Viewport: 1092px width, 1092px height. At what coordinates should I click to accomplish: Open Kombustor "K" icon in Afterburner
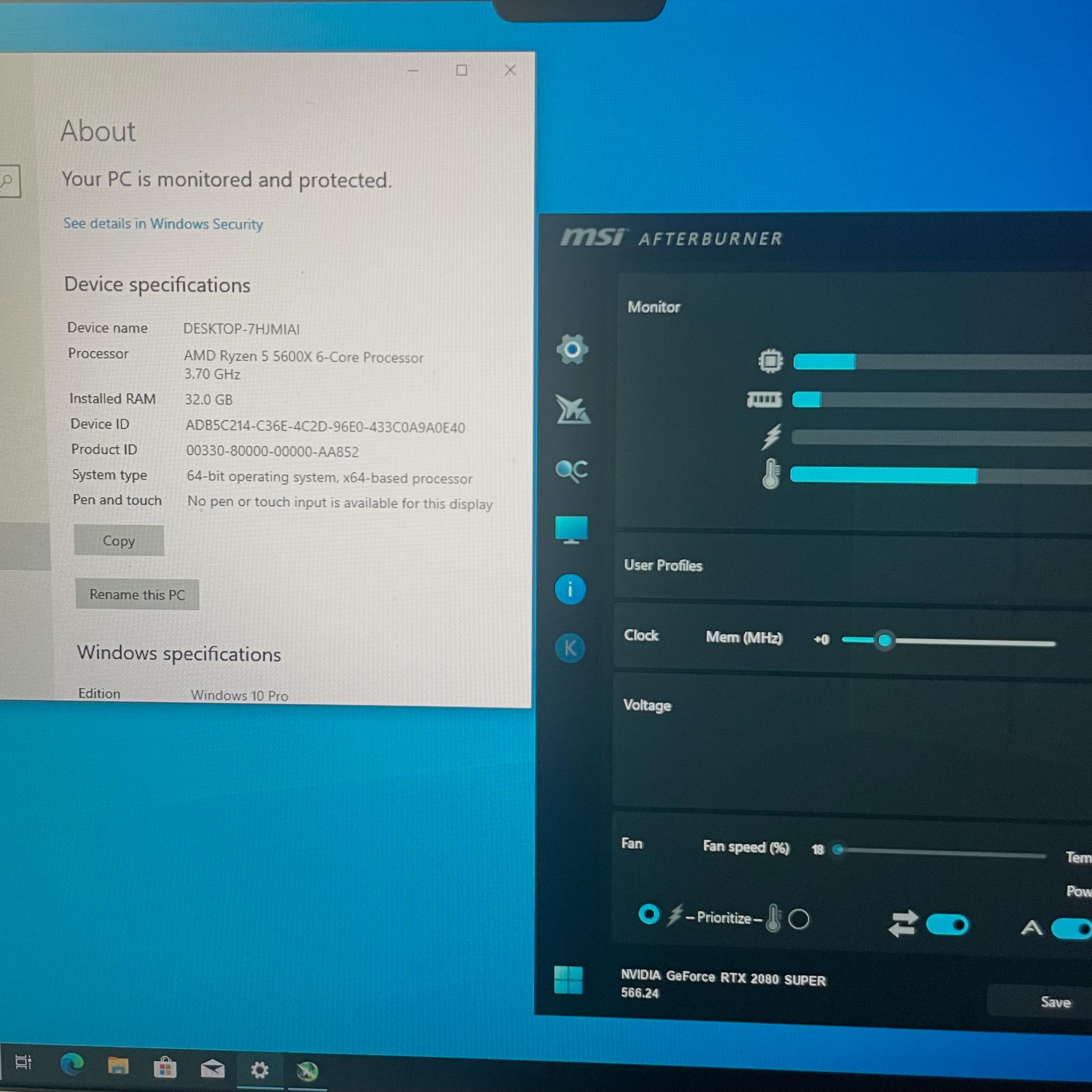(x=570, y=648)
